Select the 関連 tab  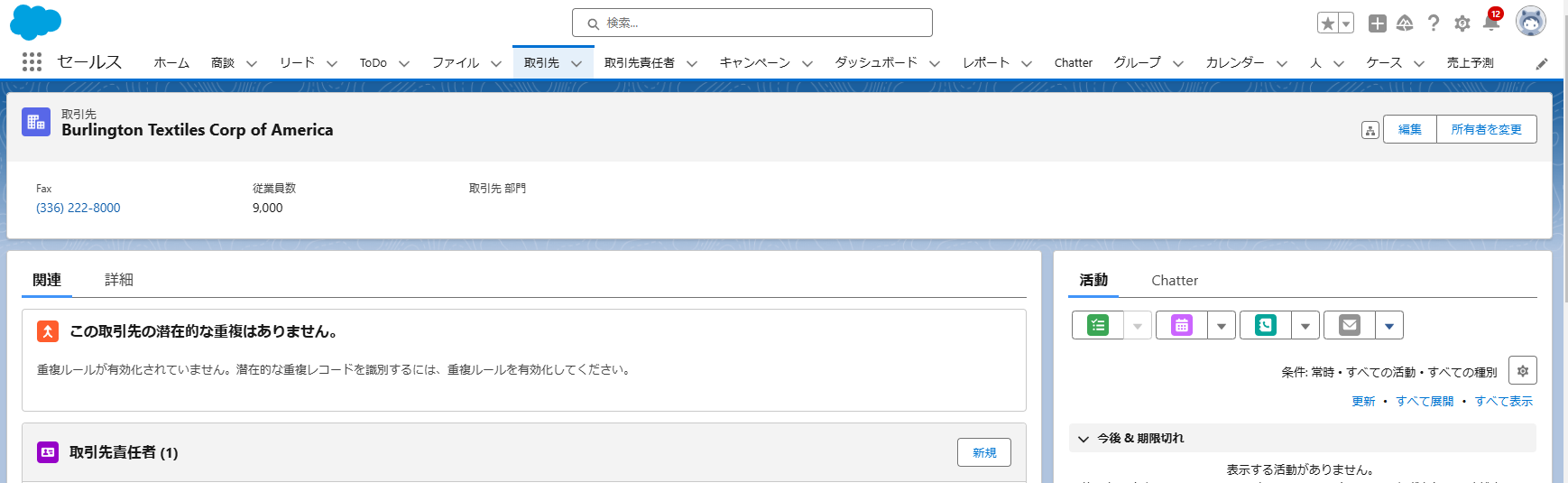[x=47, y=280]
